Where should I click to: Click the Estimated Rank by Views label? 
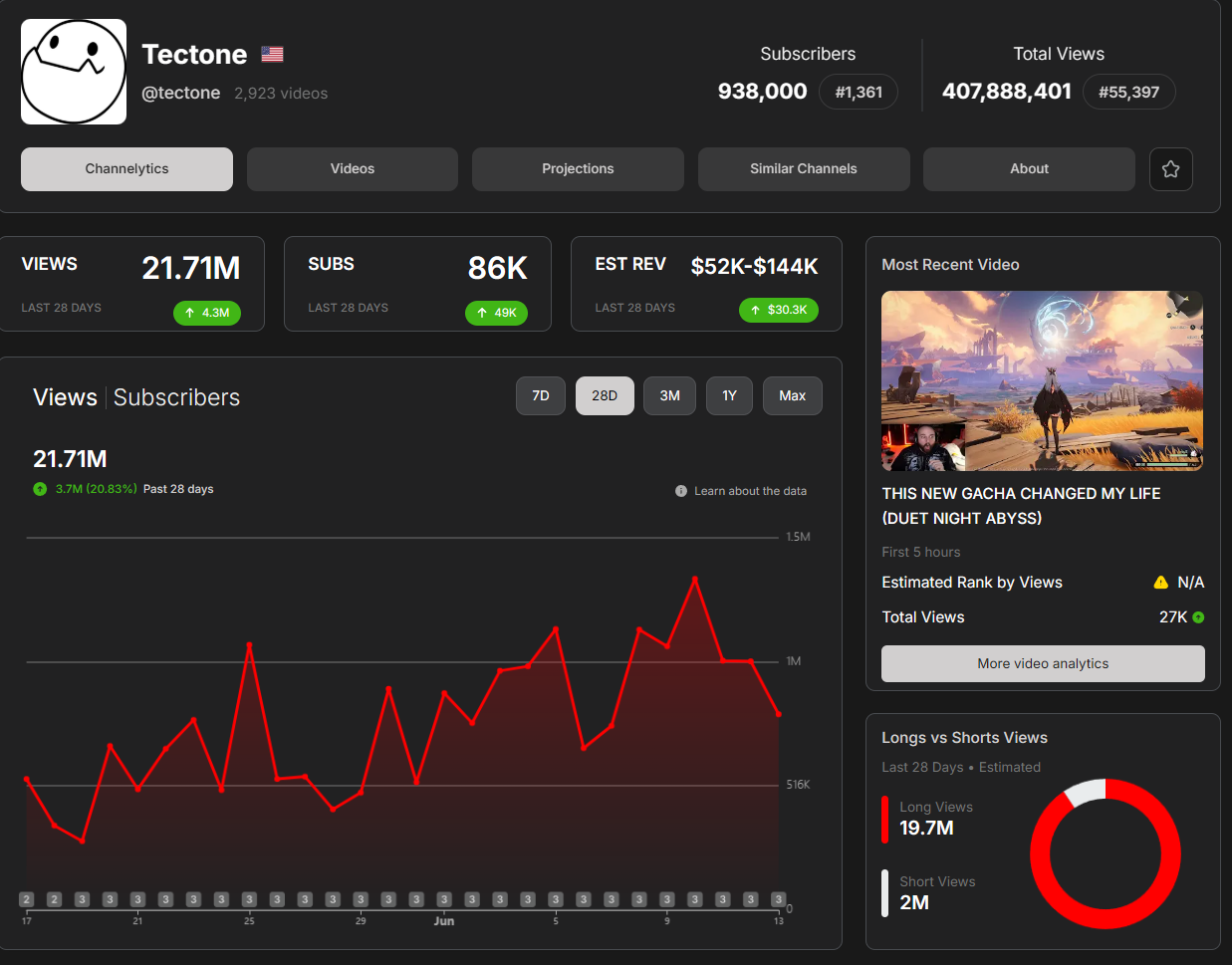[x=972, y=583]
